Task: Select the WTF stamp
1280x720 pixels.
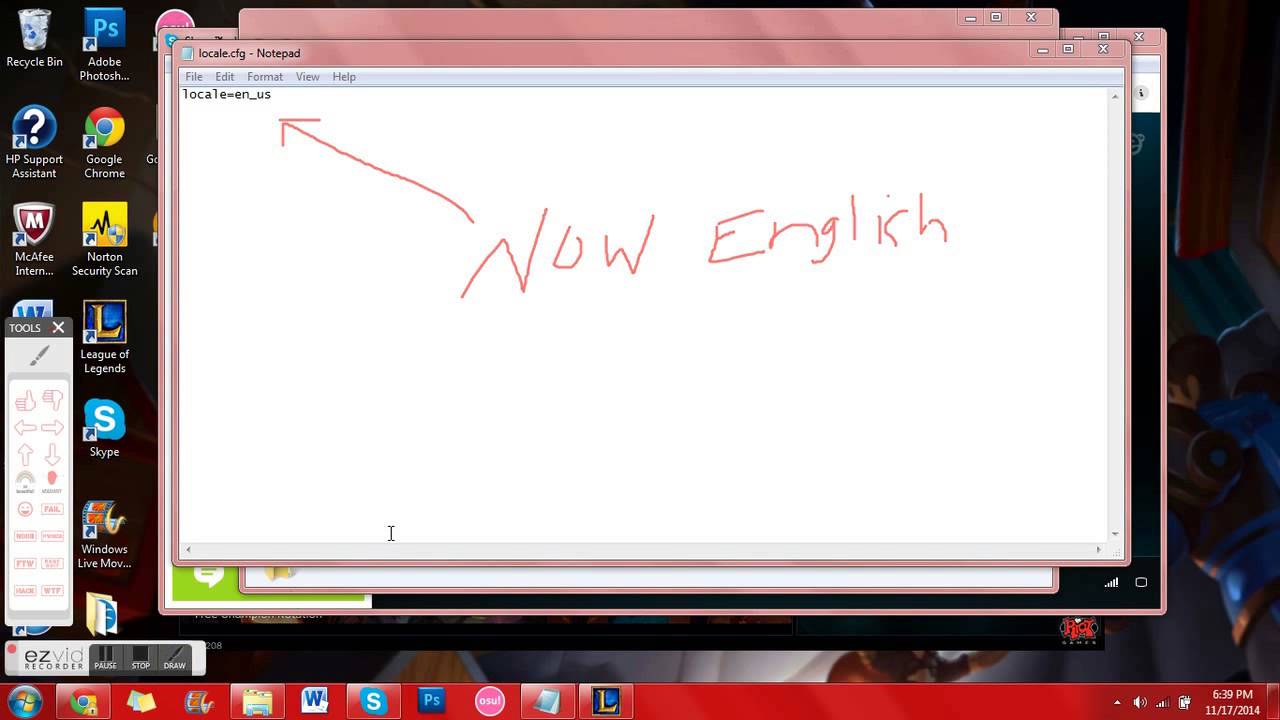Action: [x=52, y=590]
